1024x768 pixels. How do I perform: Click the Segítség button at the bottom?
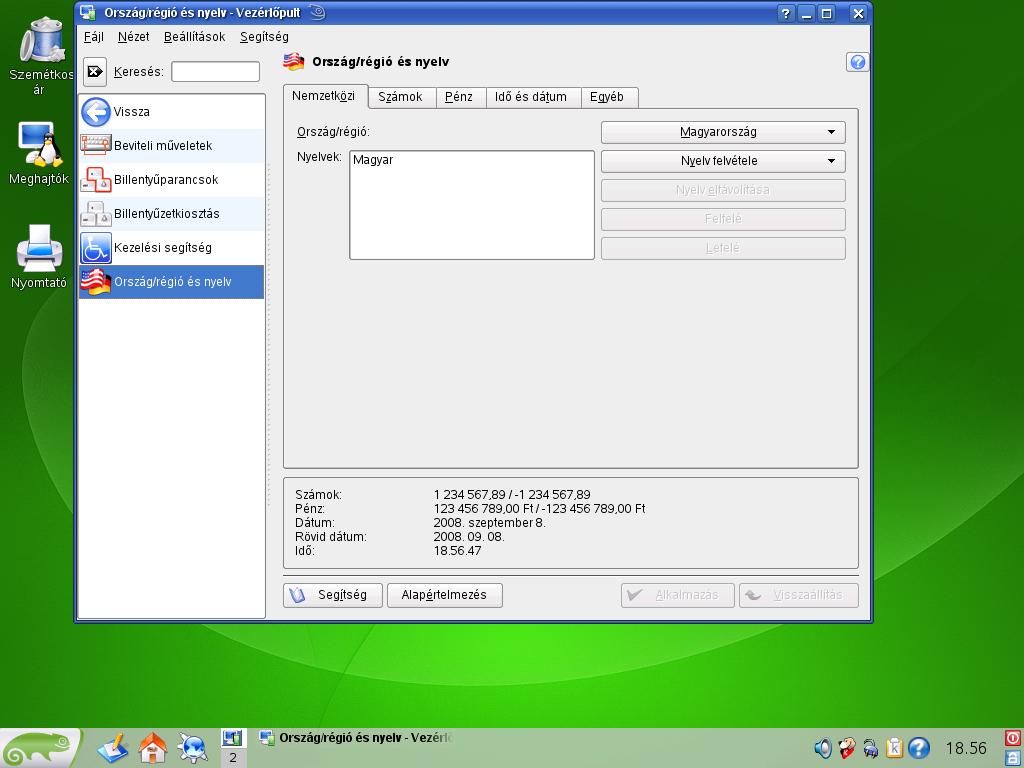(x=332, y=595)
